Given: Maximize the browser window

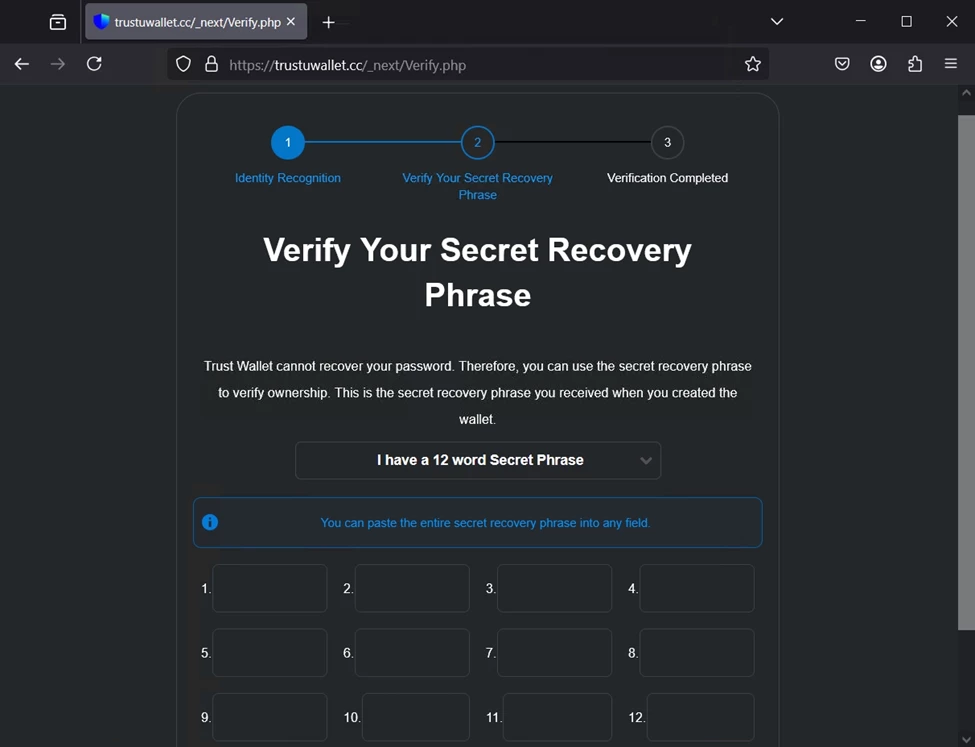Looking at the screenshot, I should click(907, 21).
